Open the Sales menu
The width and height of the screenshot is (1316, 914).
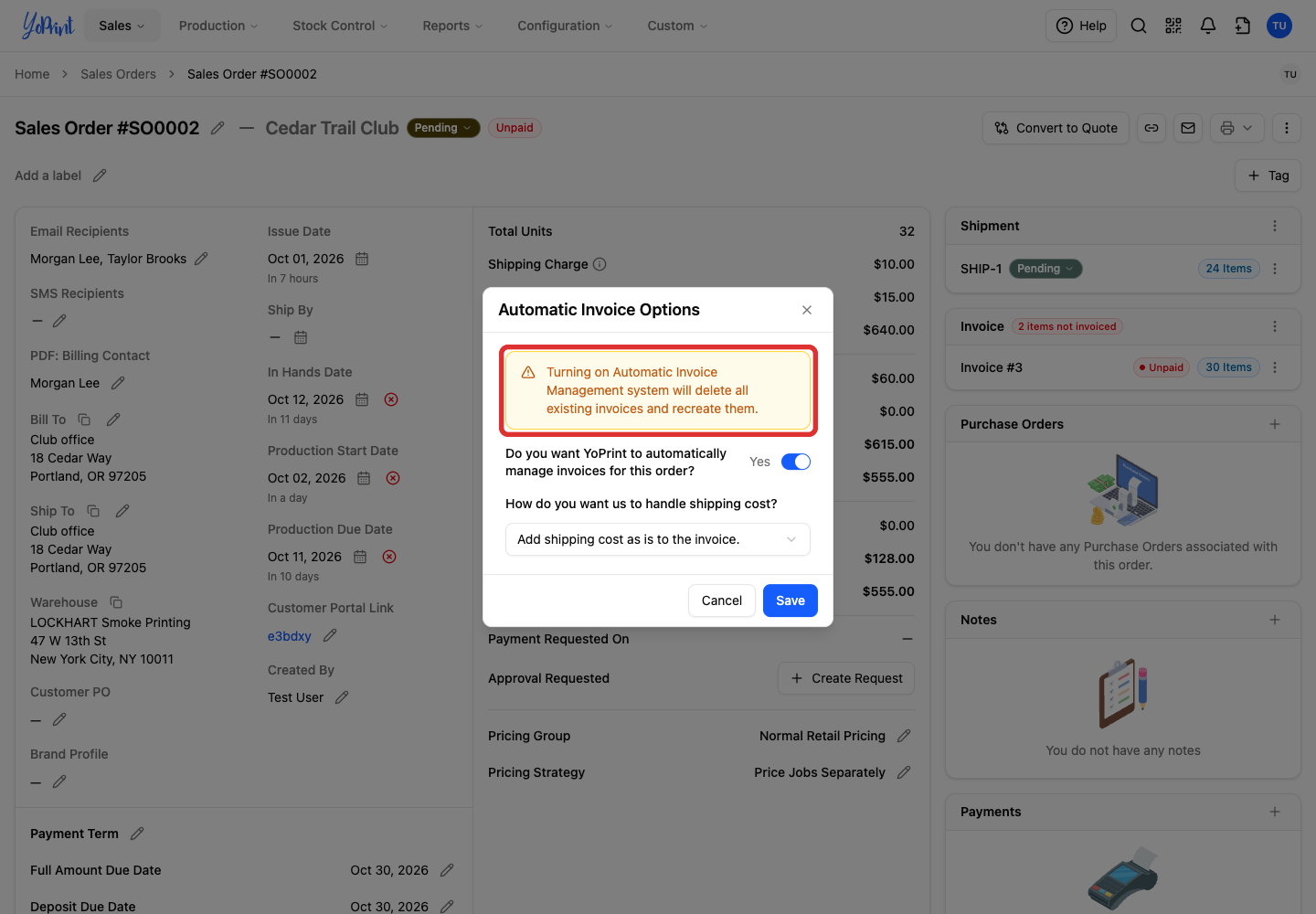[122, 26]
